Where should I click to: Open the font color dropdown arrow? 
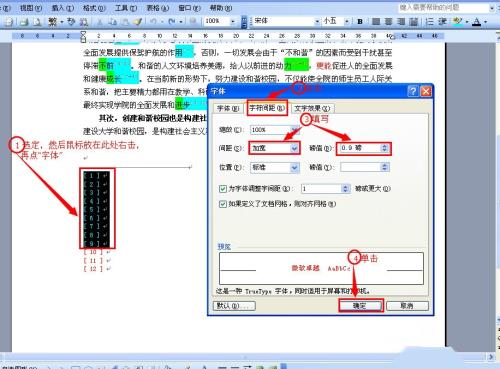point(485,22)
